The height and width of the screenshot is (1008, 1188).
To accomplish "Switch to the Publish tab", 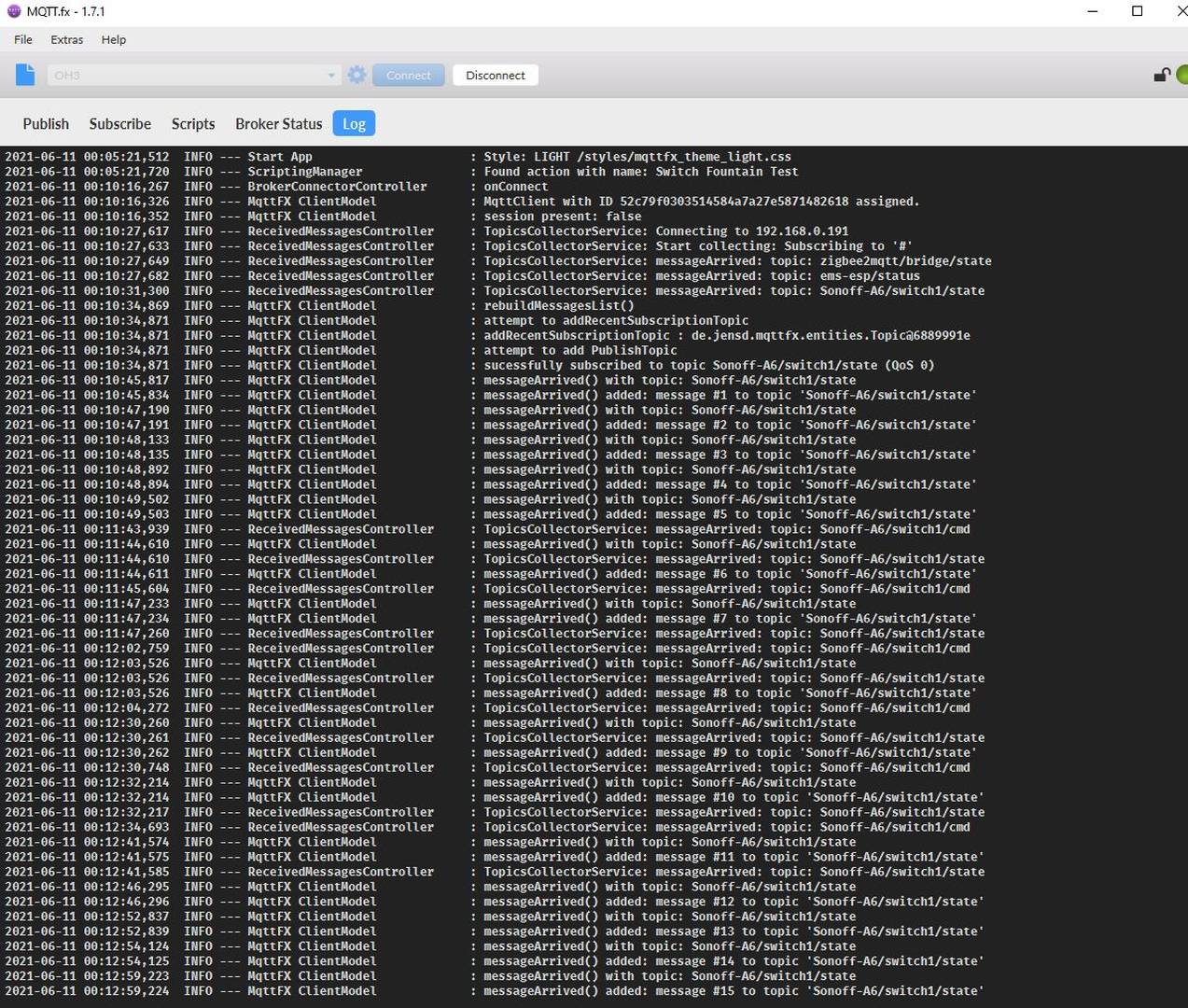I will [x=46, y=123].
